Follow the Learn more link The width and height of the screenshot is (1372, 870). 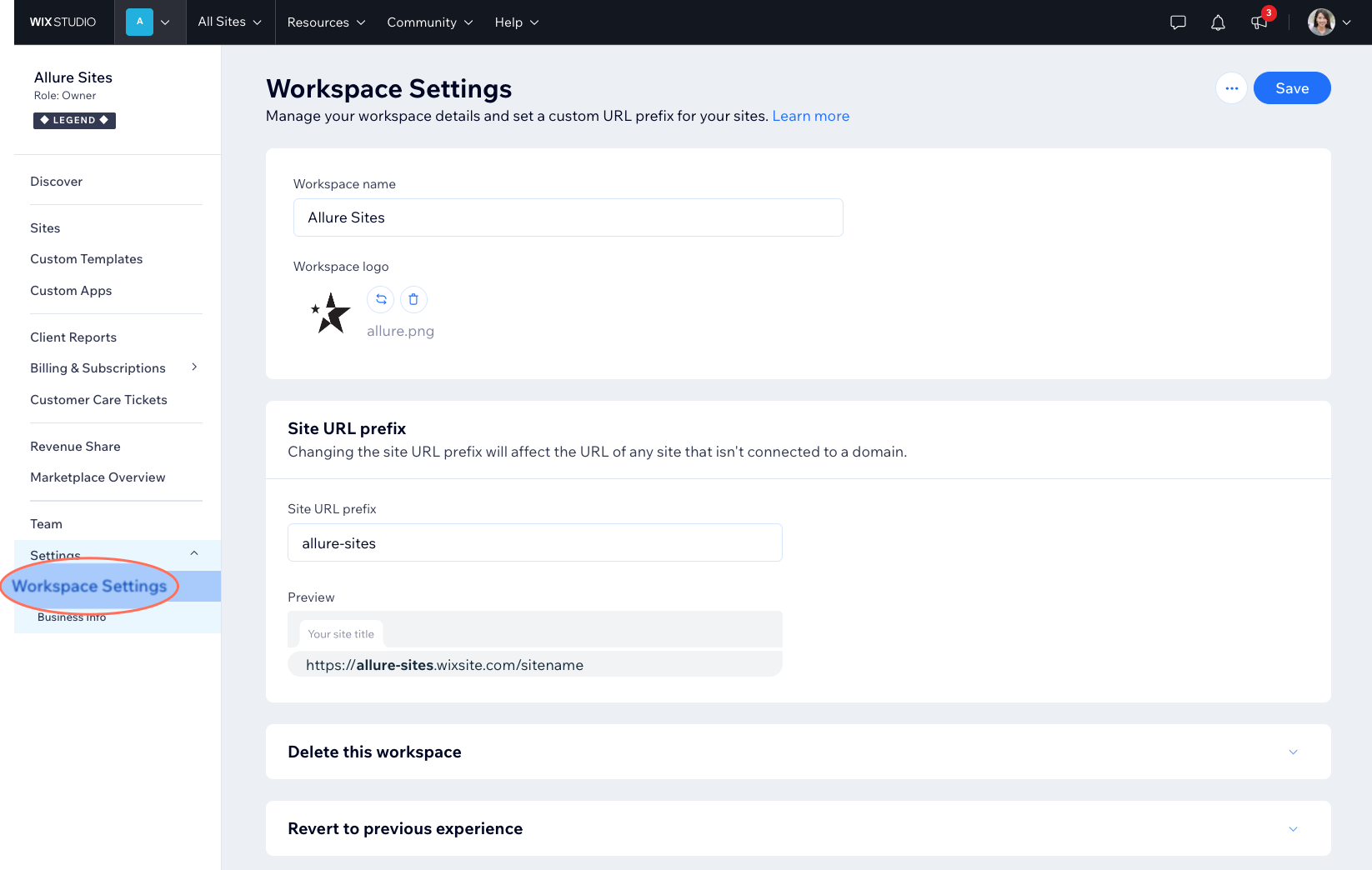click(810, 116)
